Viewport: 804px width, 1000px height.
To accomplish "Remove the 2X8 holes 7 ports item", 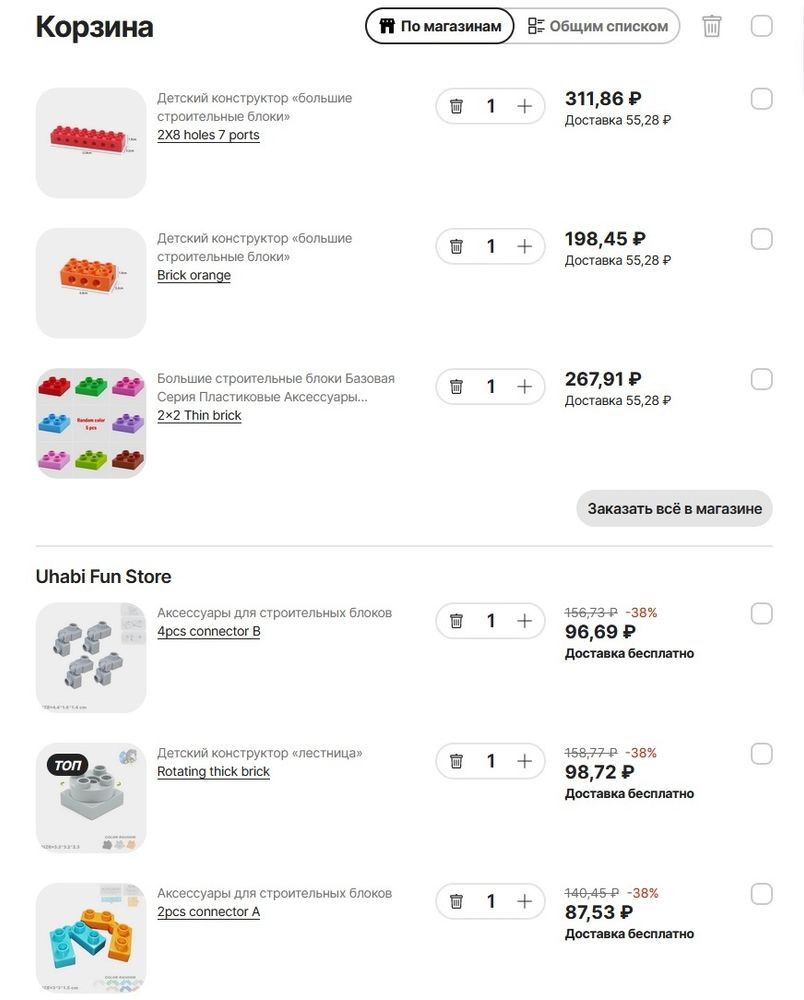I will point(456,106).
